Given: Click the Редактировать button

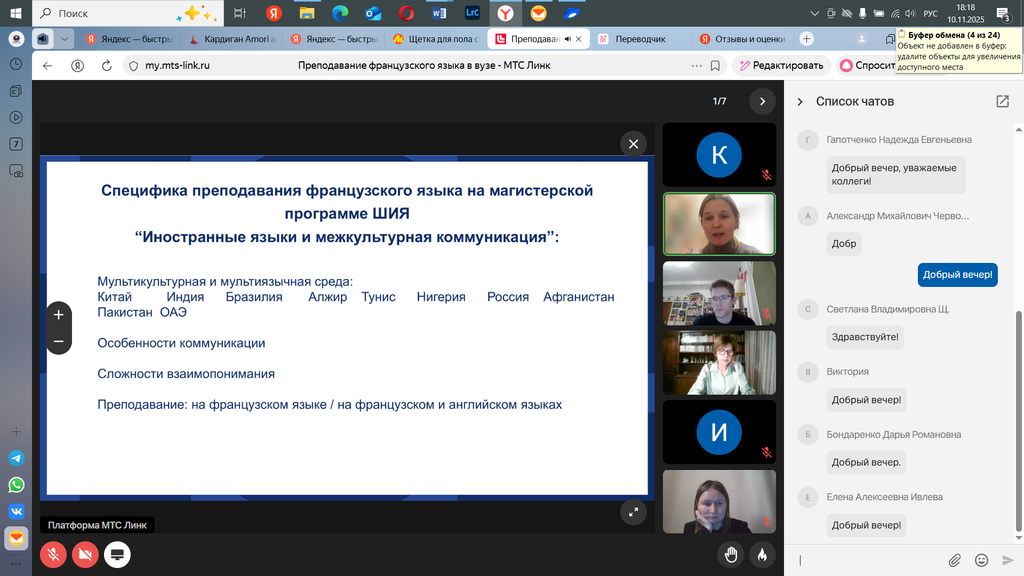Looking at the screenshot, I should [x=780, y=65].
